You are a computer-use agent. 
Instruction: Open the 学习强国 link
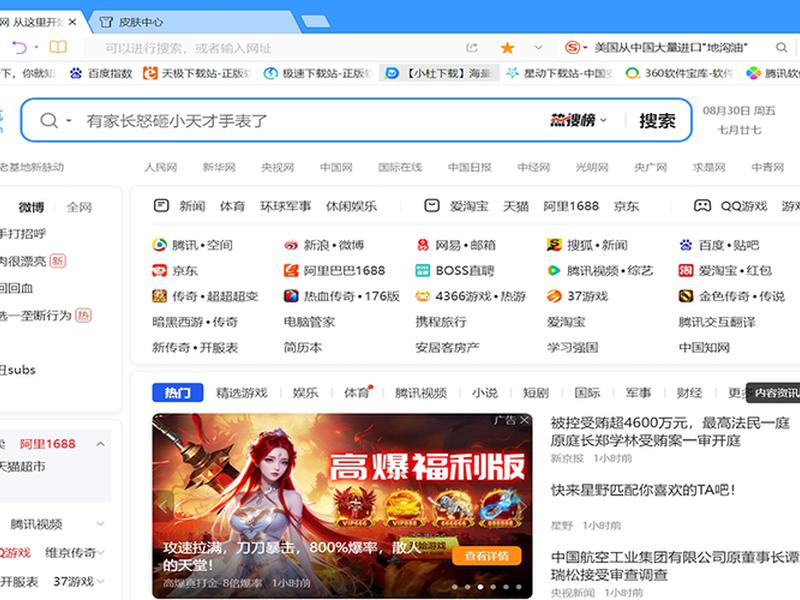[x=572, y=347]
